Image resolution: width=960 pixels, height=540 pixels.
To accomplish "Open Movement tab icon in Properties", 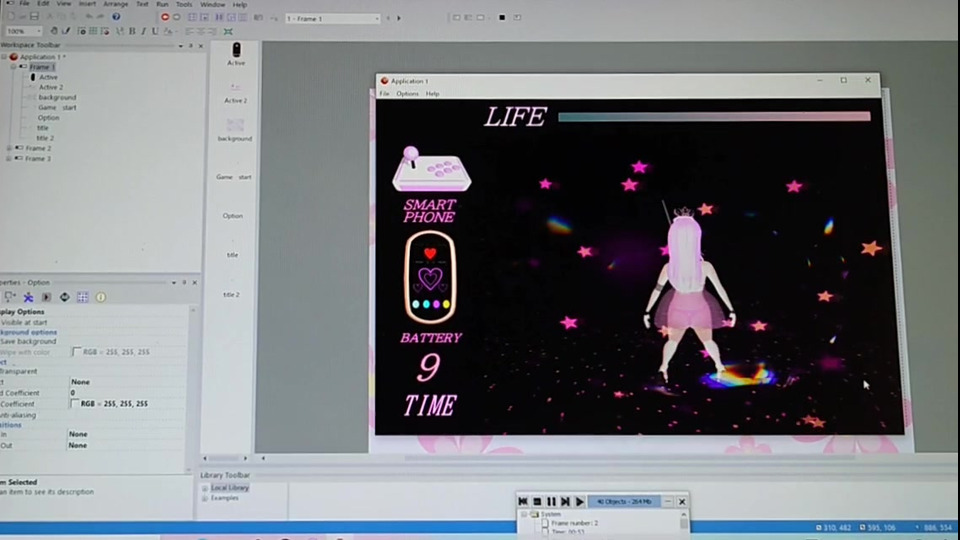I will 28,298.
